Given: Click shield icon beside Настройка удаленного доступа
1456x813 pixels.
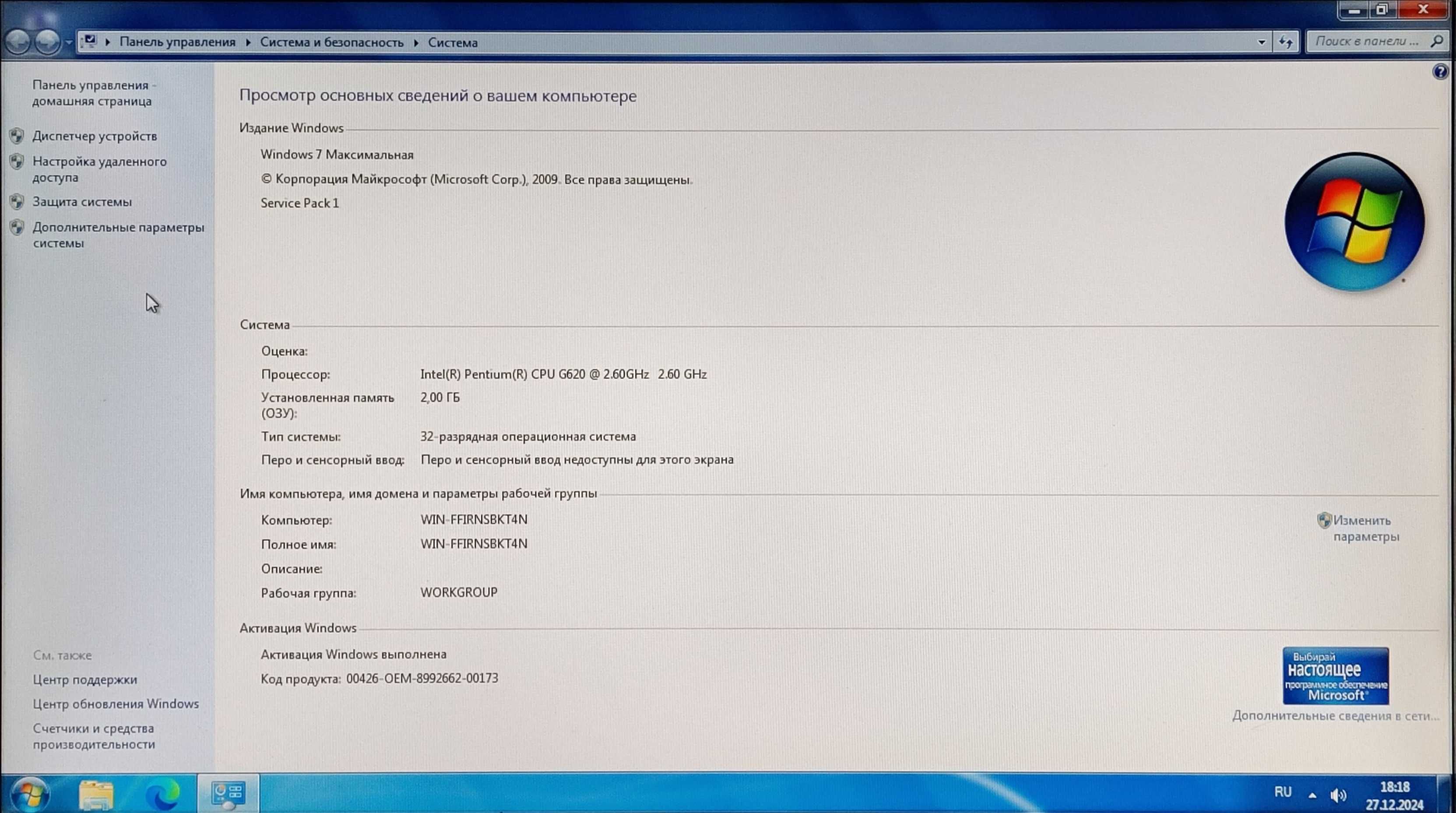Looking at the screenshot, I should 17,162.
